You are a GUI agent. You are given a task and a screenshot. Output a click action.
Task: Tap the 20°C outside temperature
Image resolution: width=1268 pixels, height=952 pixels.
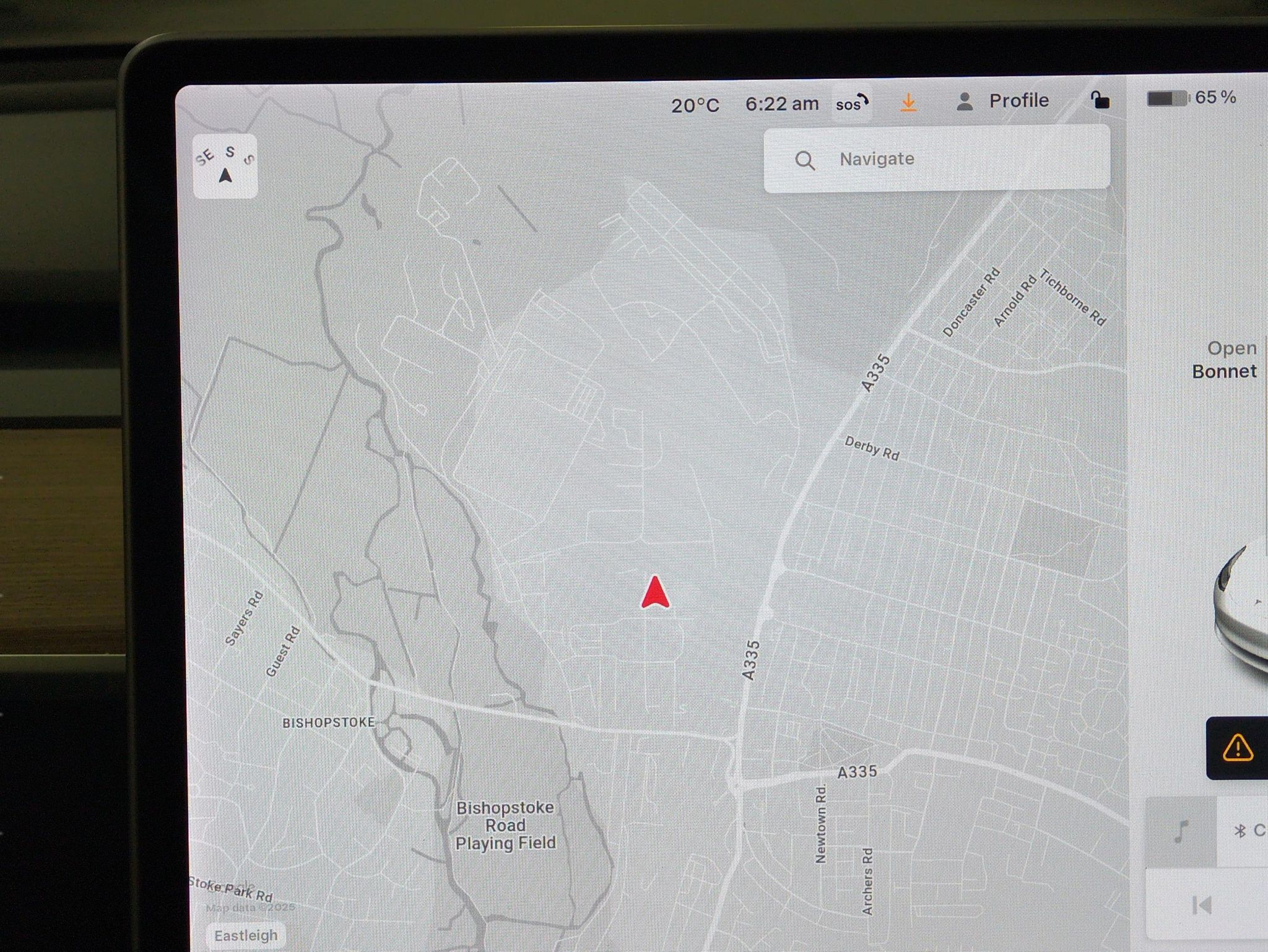click(x=695, y=106)
